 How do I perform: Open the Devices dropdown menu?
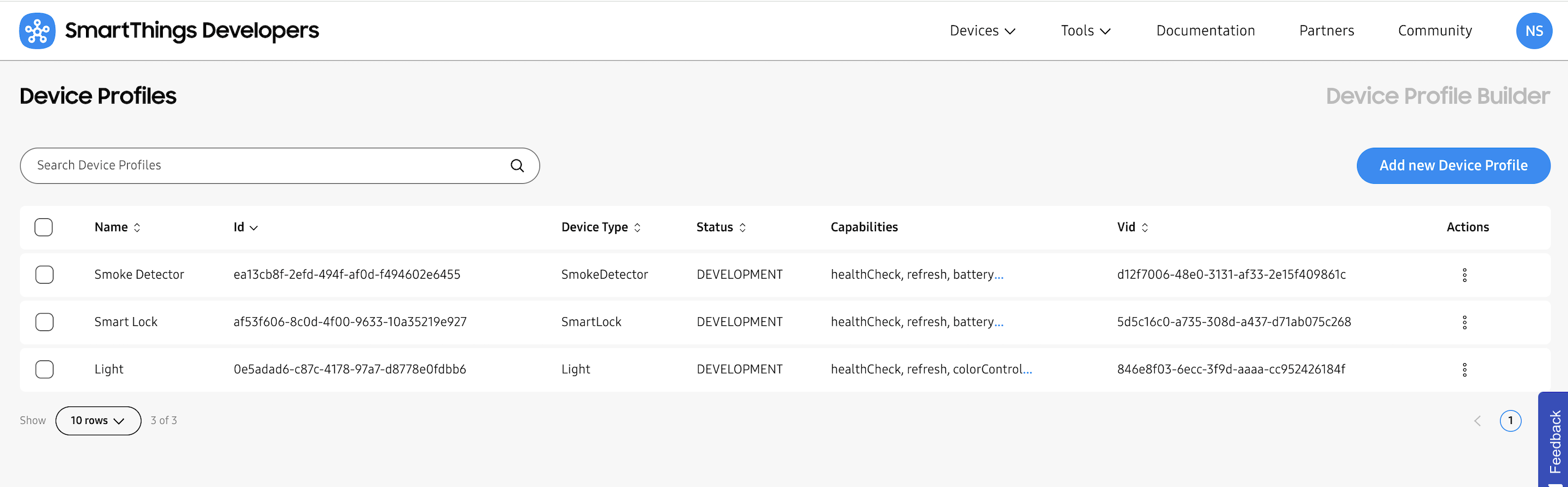tap(982, 30)
